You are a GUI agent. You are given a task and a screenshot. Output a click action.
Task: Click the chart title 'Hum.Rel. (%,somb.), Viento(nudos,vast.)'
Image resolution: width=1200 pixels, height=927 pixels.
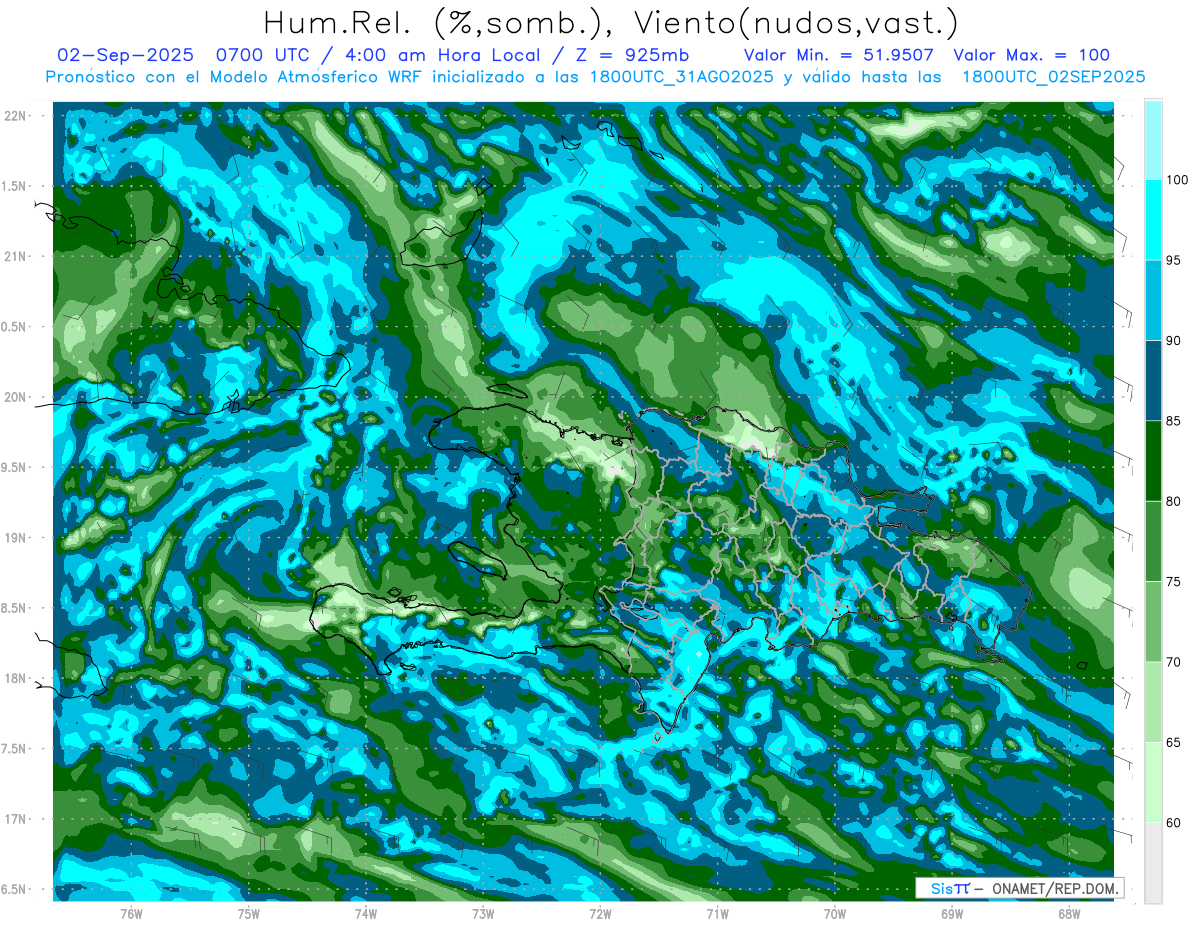point(611,22)
